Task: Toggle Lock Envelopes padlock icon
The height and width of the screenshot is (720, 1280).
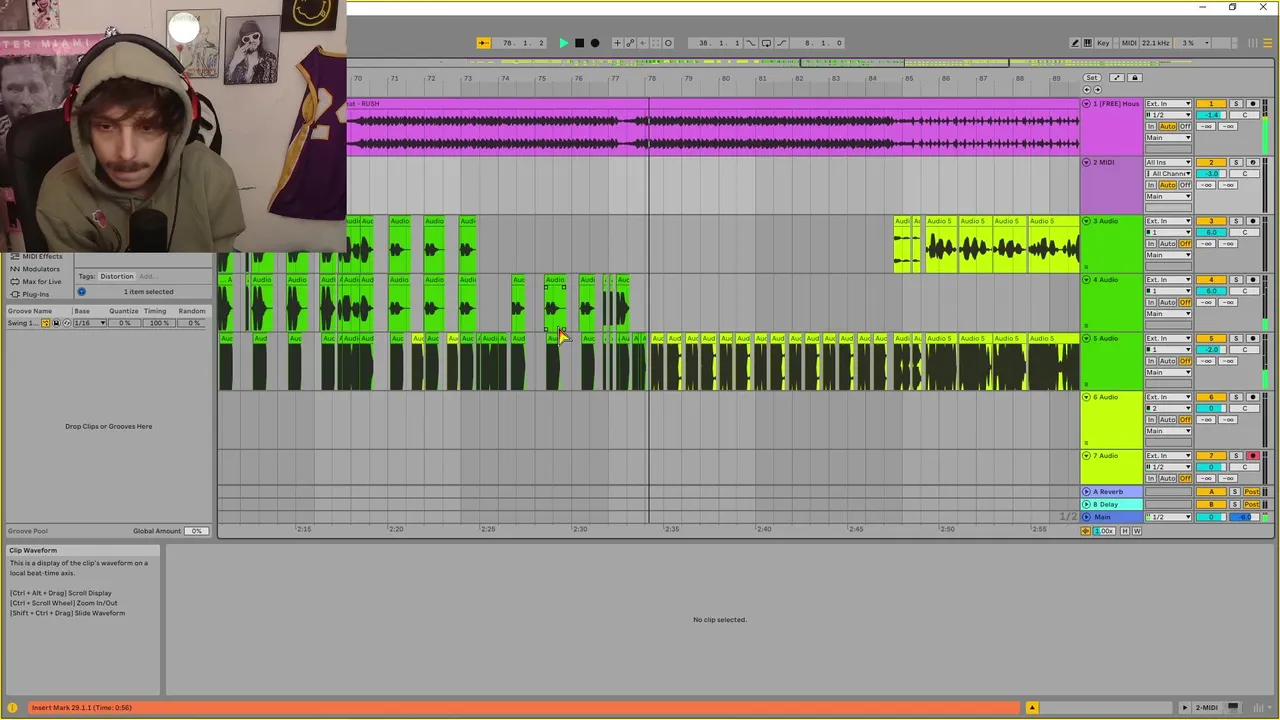Action: 1134,77
